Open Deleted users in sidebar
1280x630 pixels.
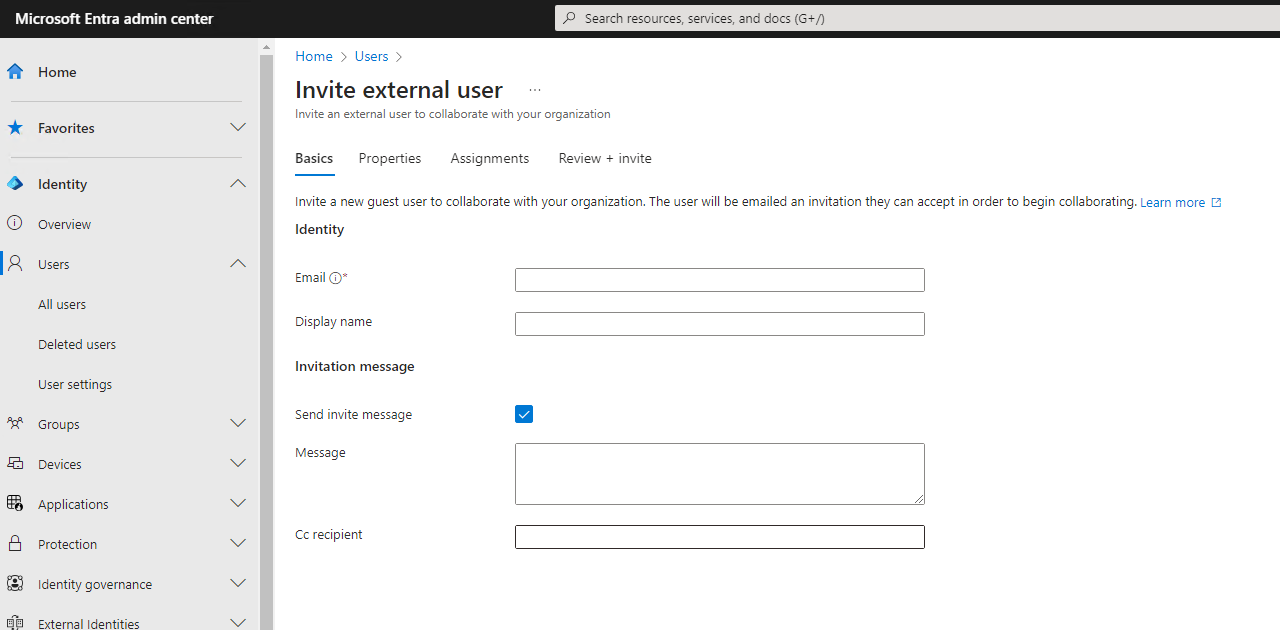pyautogui.click(x=77, y=344)
